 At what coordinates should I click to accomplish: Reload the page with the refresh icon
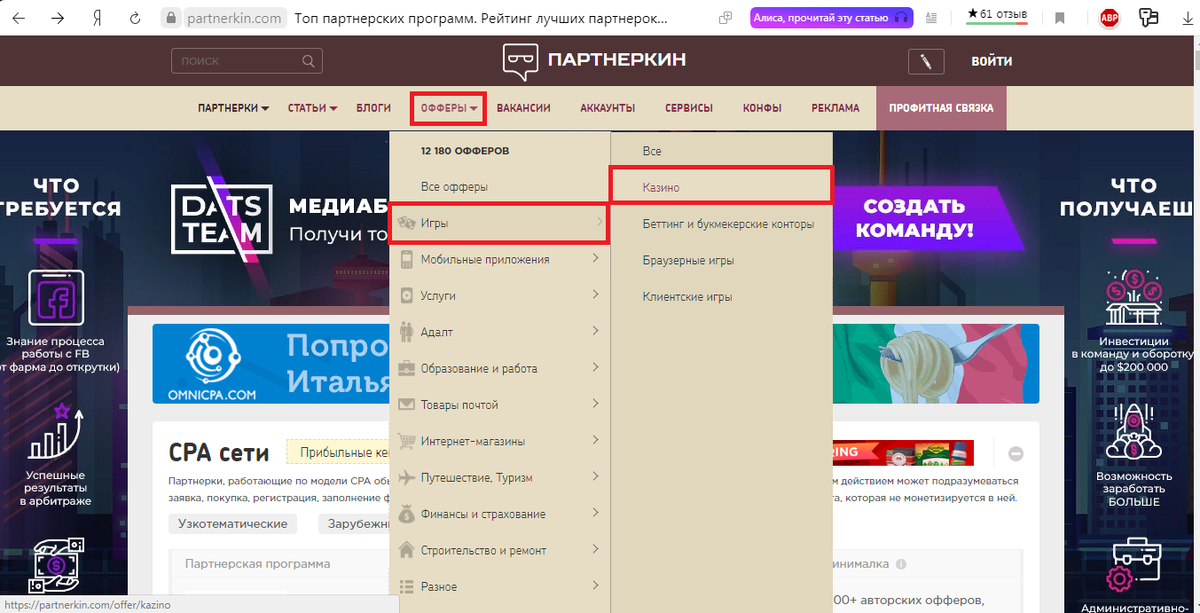click(134, 18)
